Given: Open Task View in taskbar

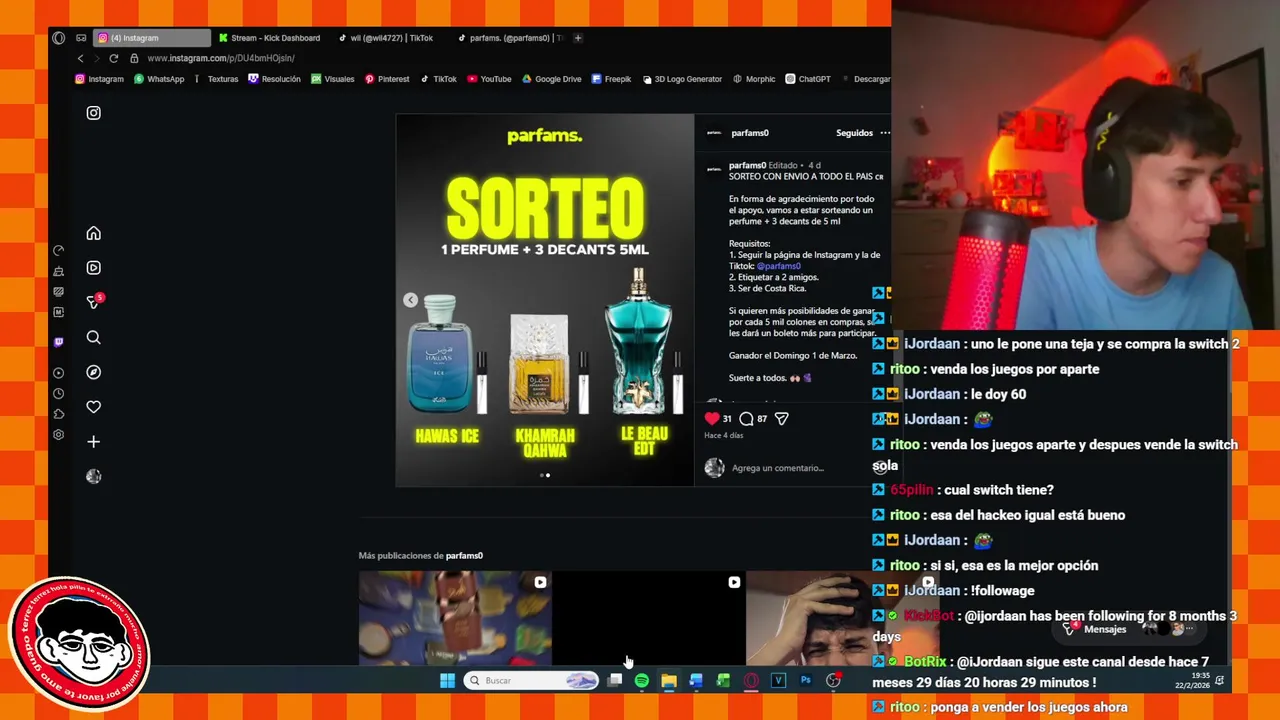Looking at the screenshot, I should [x=615, y=681].
